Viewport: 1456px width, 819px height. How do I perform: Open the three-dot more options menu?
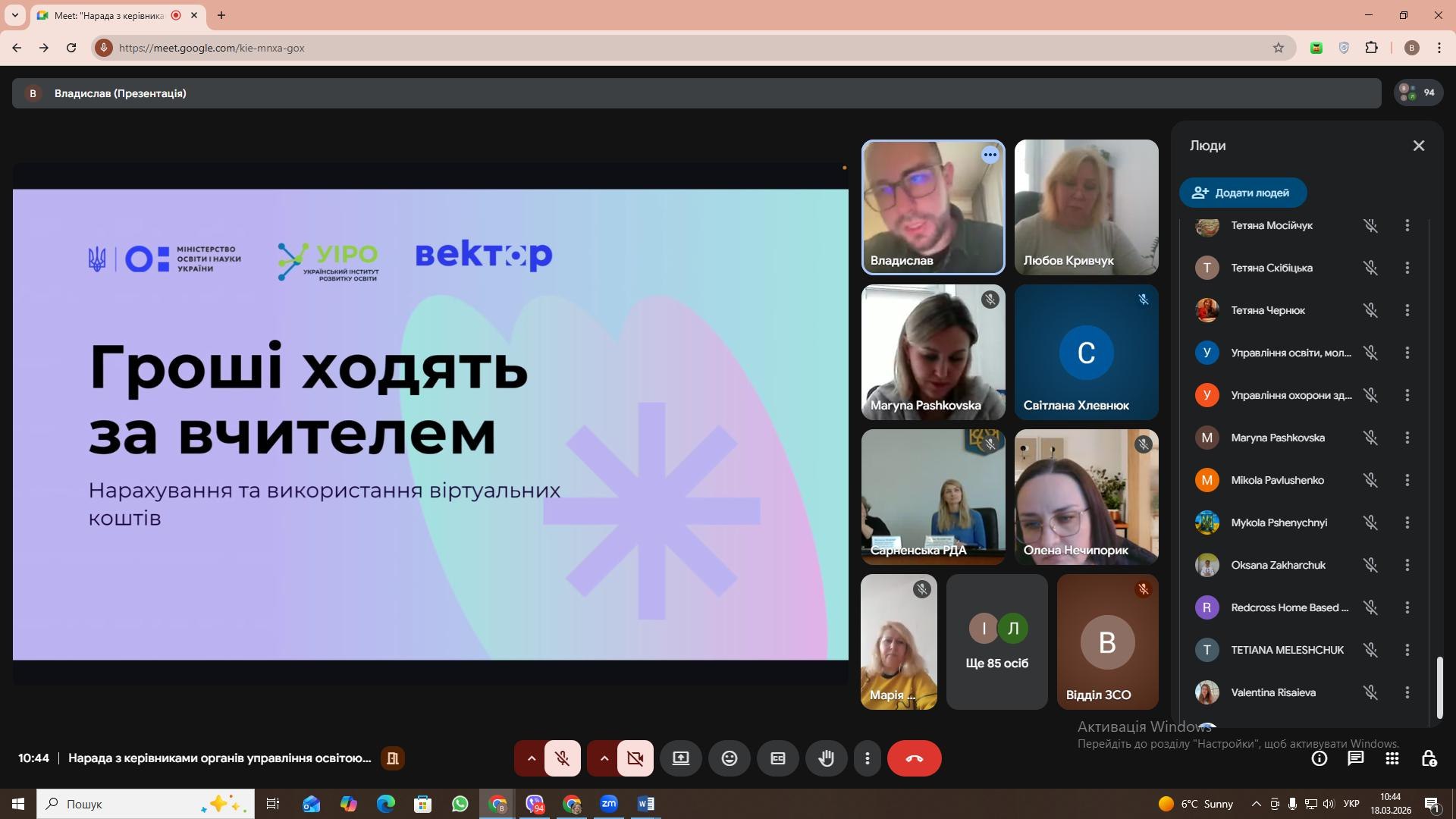(868, 758)
